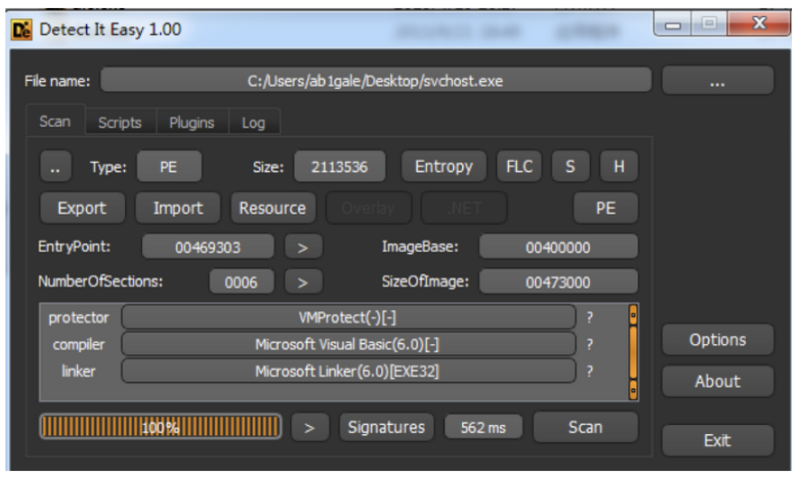The image size is (800, 479).
Task: Switch to the Scripts tab
Action: point(120,122)
